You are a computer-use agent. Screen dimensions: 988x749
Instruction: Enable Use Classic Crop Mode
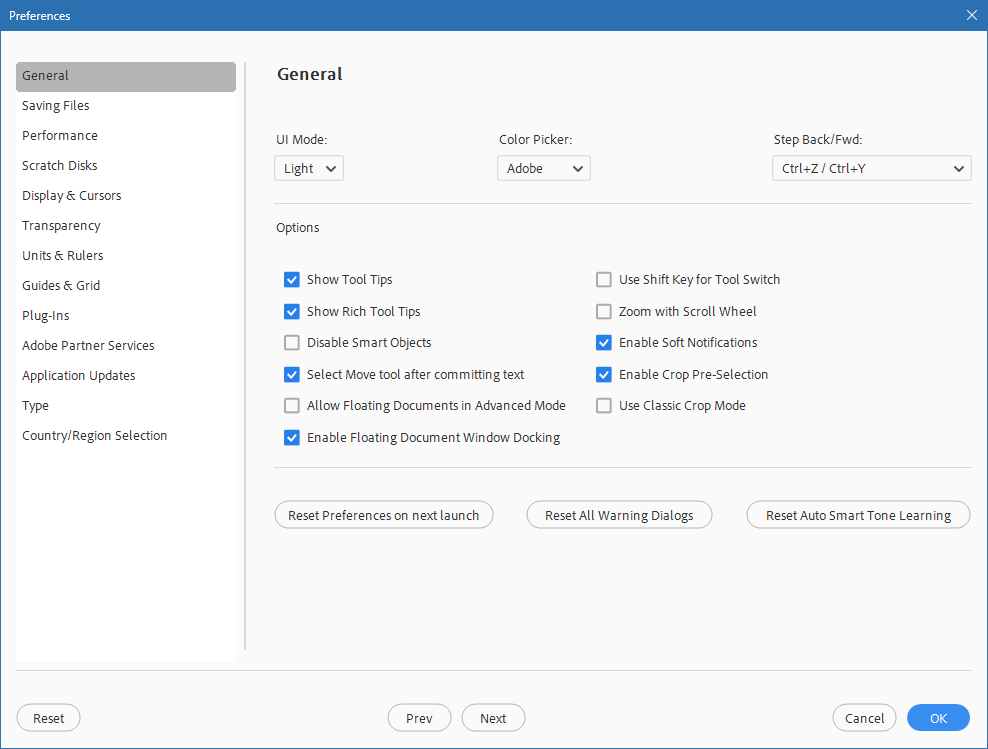tap(604, 406)
